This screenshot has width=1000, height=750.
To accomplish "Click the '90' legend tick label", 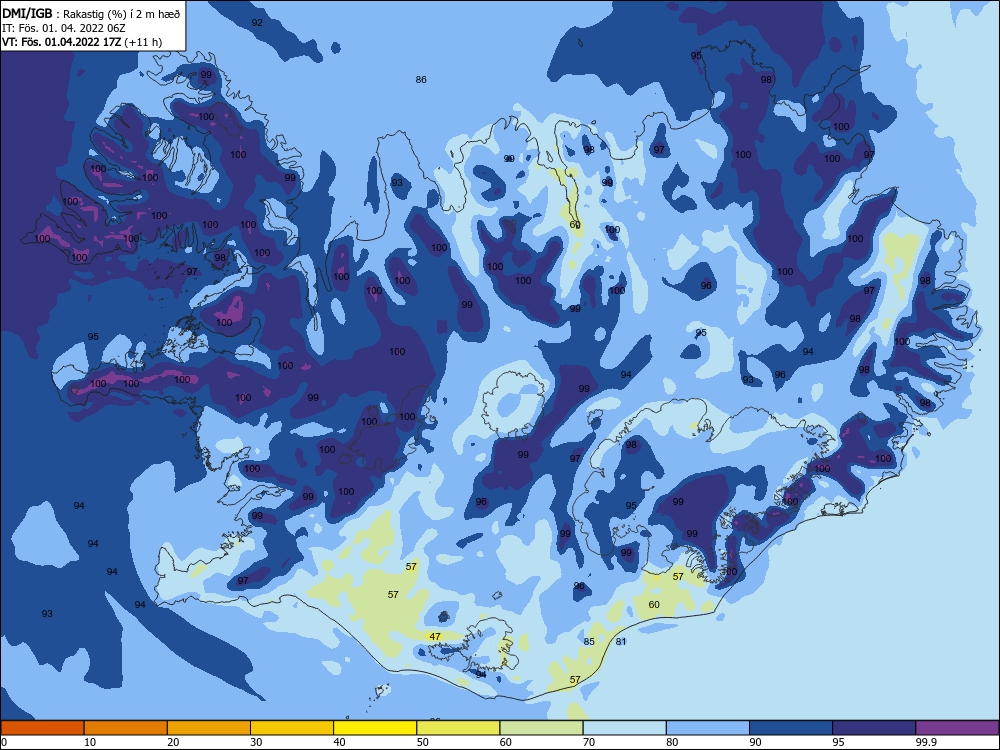I will (755, 742).
